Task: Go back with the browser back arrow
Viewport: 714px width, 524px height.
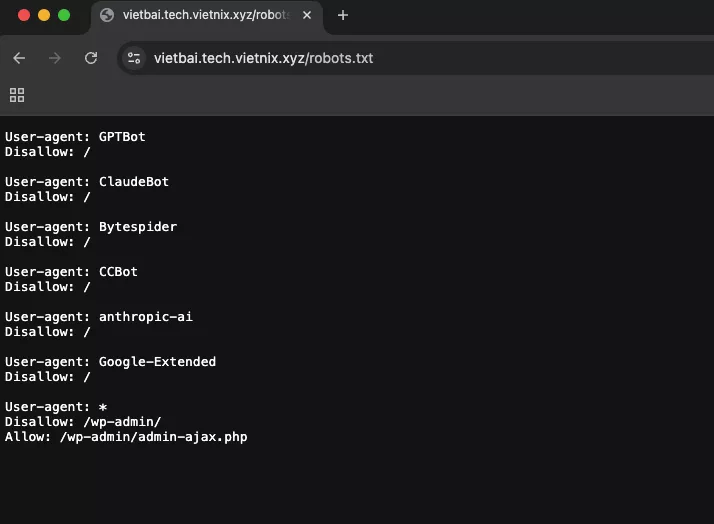Action: (x=19, y=58)
